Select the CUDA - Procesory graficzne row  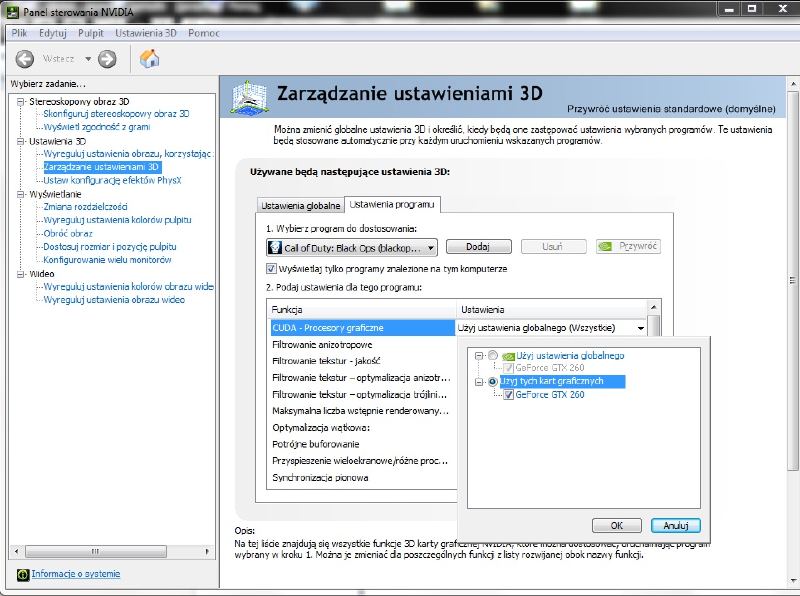[363, 328]
